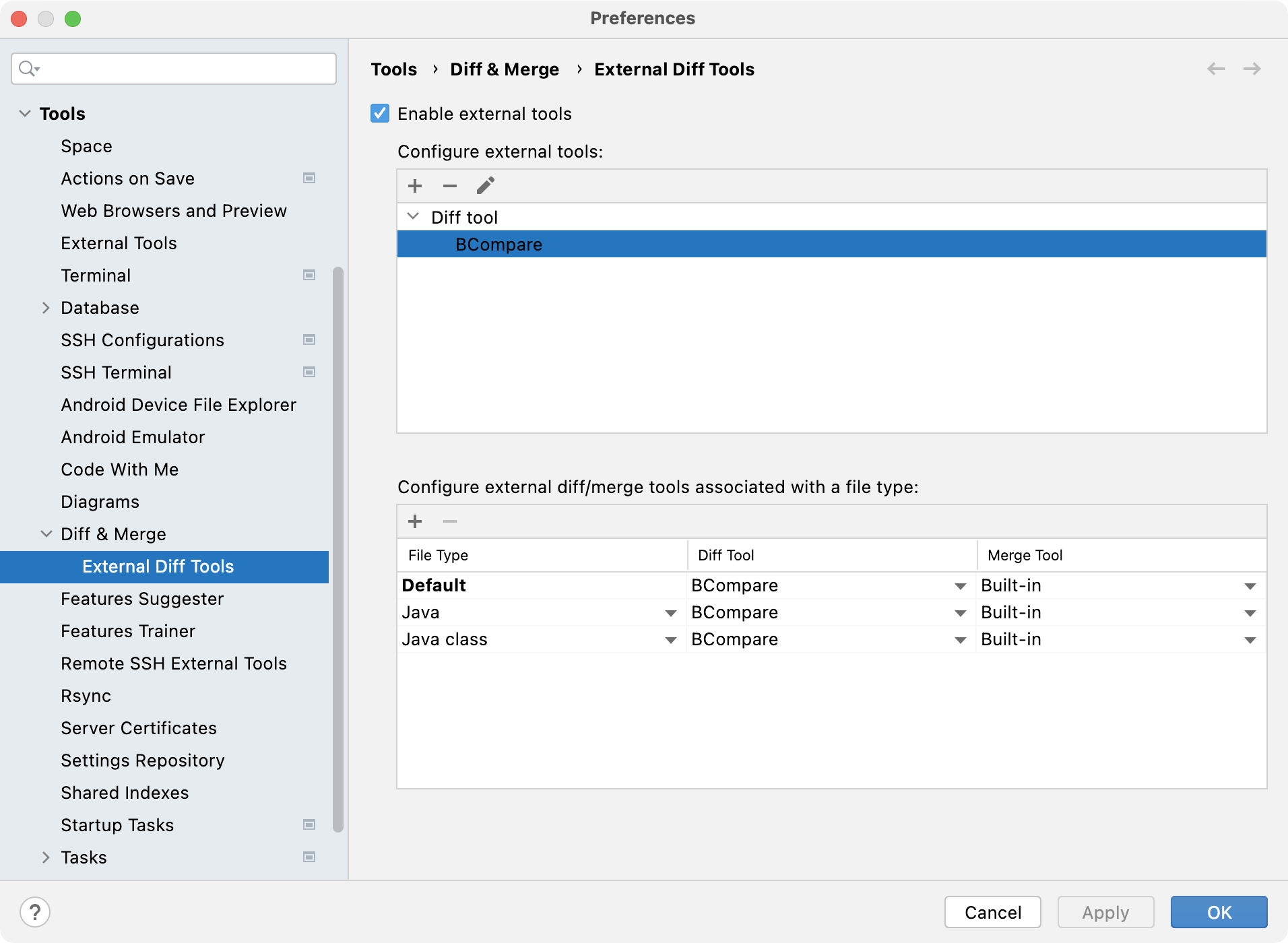Click Diff & Merge in the breadcrumb

[x=505, y=69]
